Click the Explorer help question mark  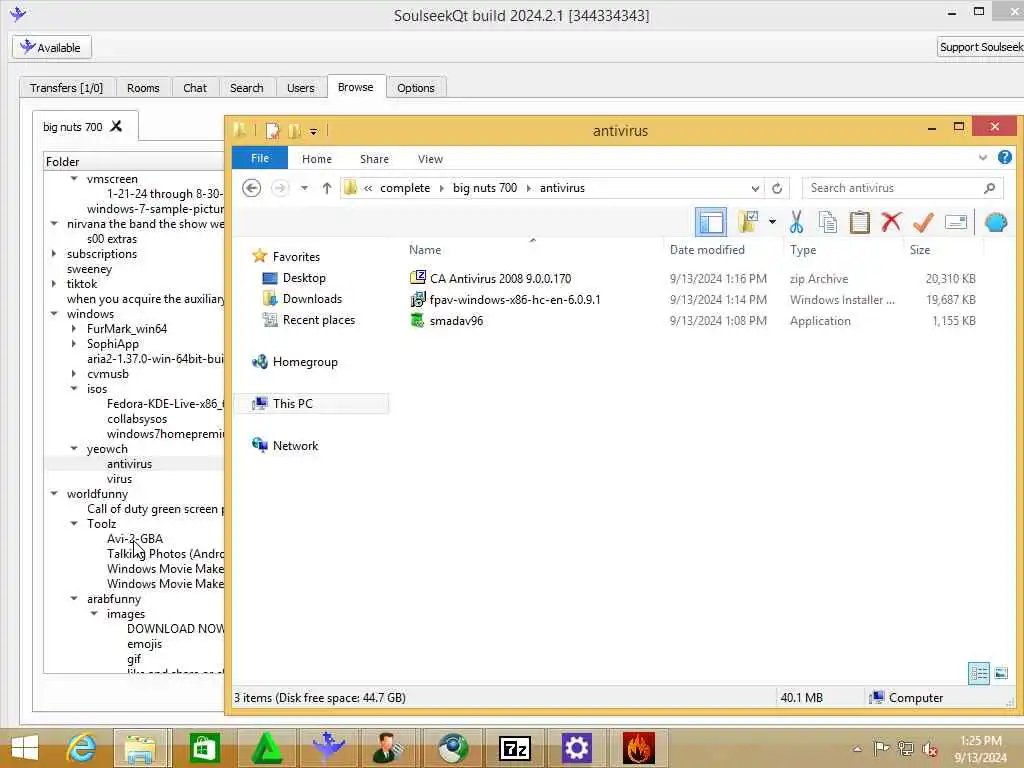[x=1004, y=157]
